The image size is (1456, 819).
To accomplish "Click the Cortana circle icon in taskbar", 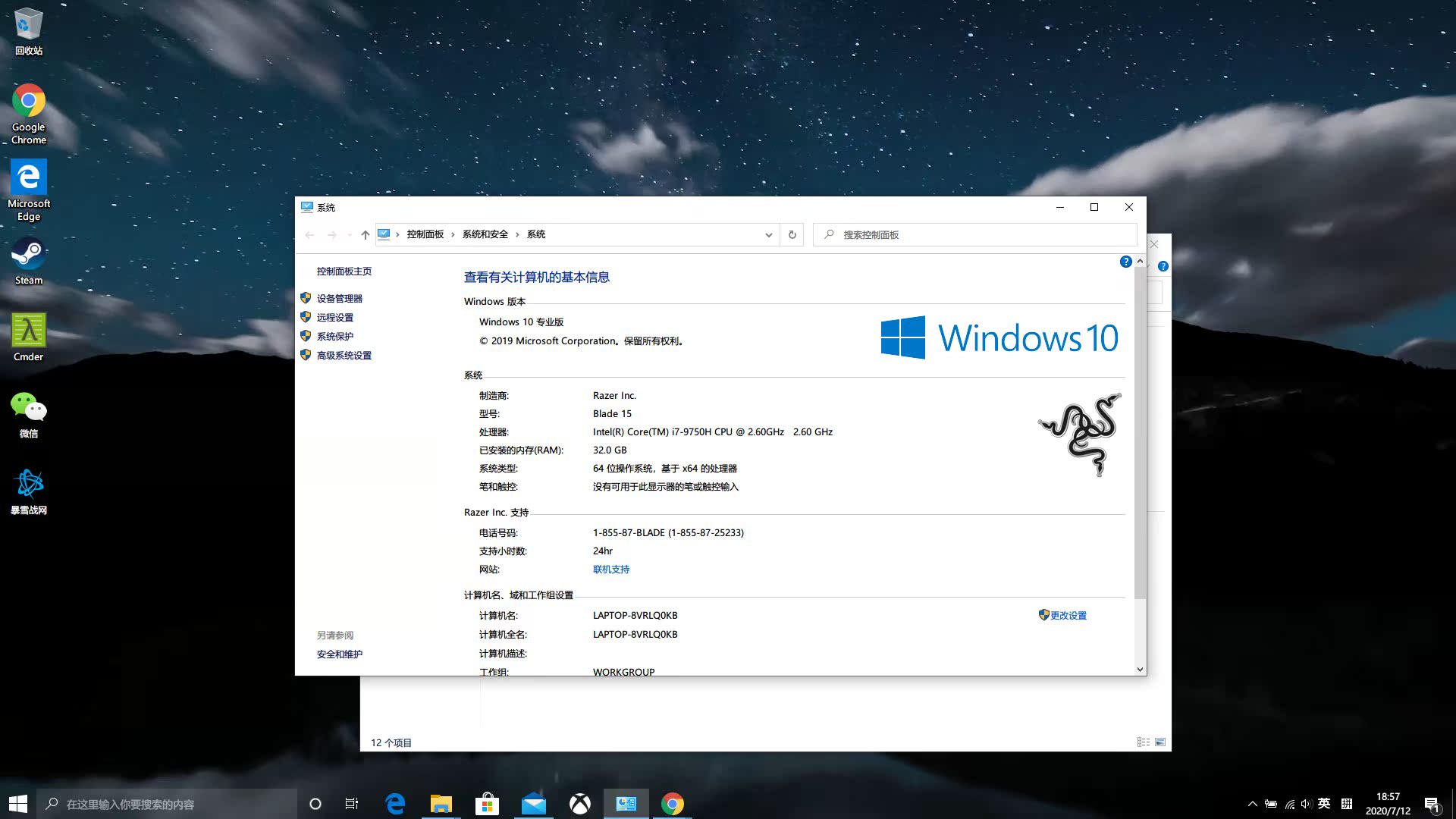I will tap(315, 804).
